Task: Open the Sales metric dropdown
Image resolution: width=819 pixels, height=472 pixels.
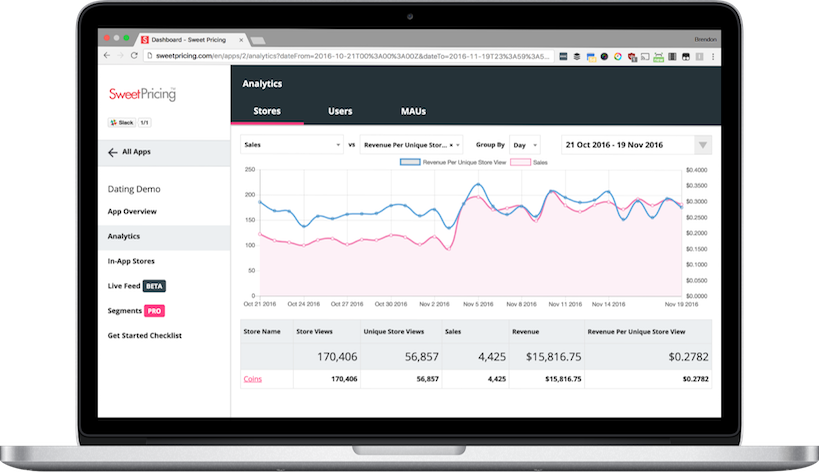Action: pos(291,145)
